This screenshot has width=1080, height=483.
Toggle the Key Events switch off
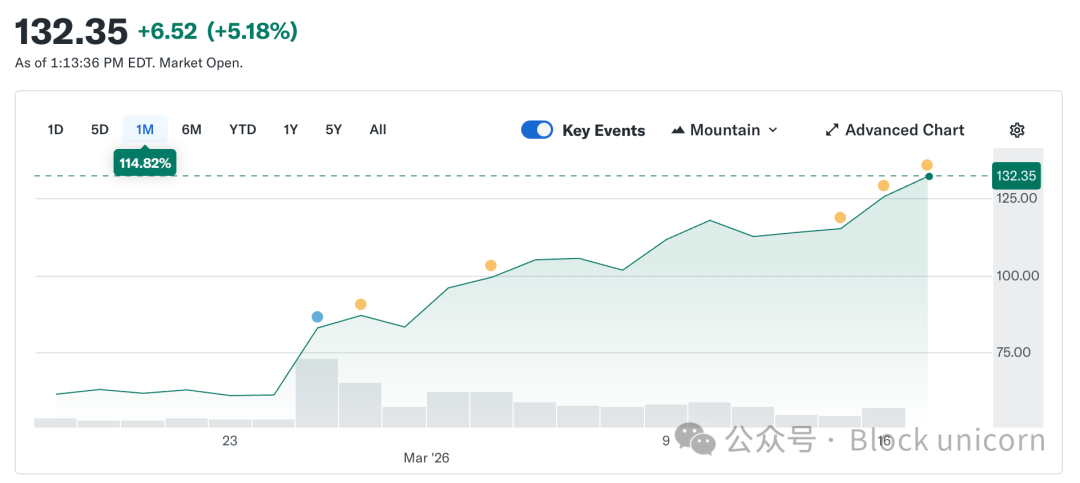click(537, 130)
